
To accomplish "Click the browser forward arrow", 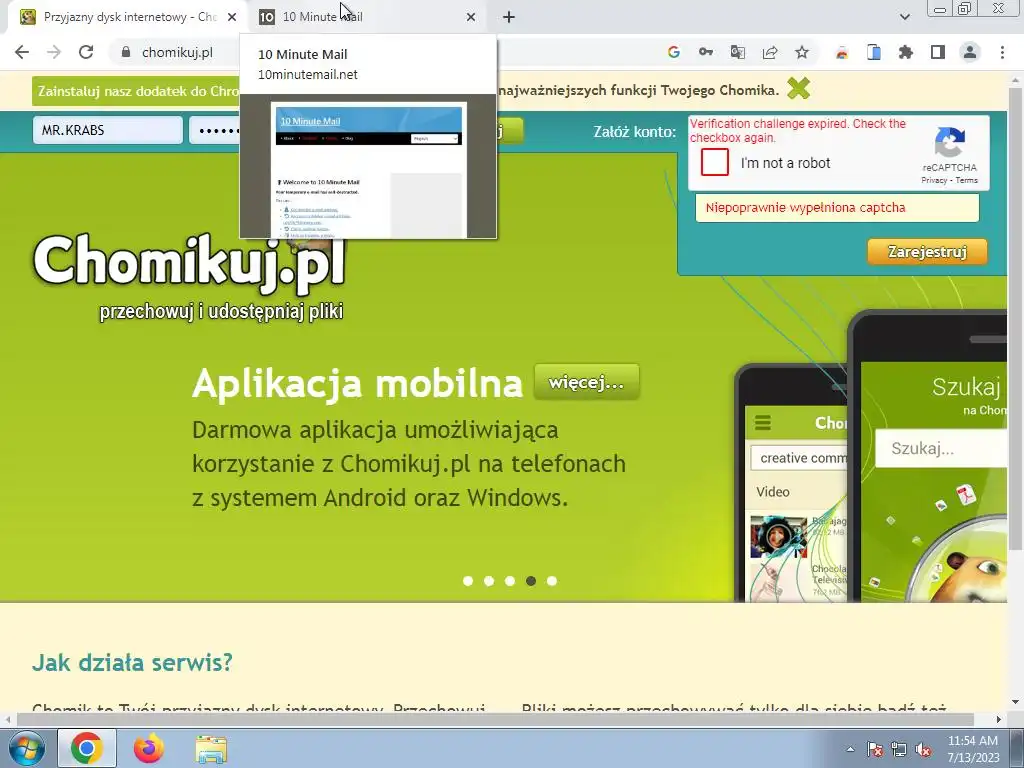I will coord(54,52).
